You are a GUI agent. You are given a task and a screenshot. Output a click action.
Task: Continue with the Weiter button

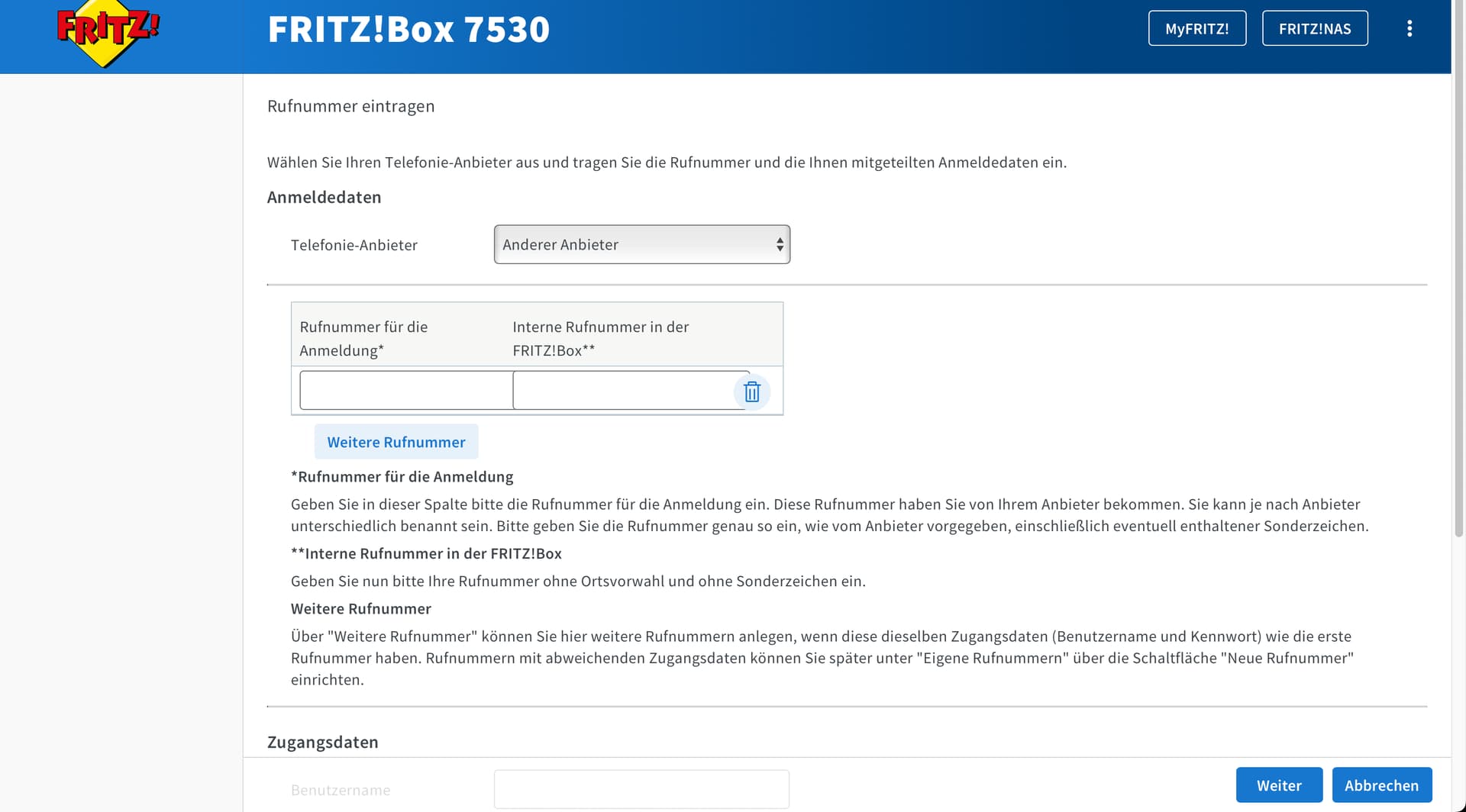click(x=1279, y=785)
